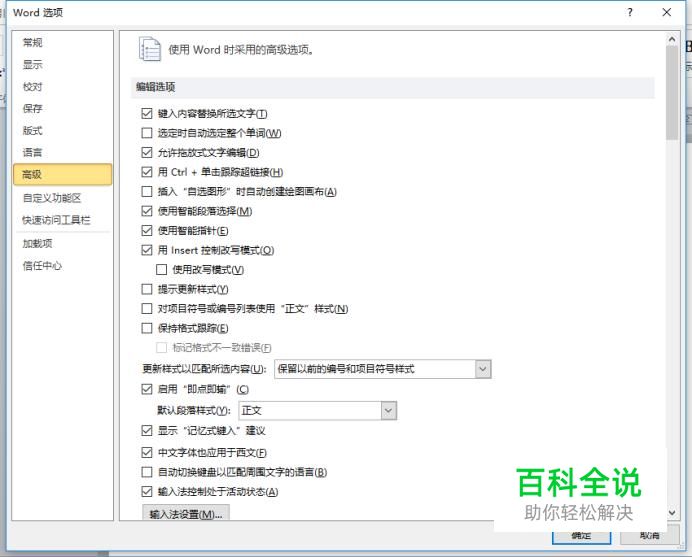Screen dimensions: 692x557
Task: Enable 选定时自动选定整个单词 checkbox
Action: coord(147,133)
